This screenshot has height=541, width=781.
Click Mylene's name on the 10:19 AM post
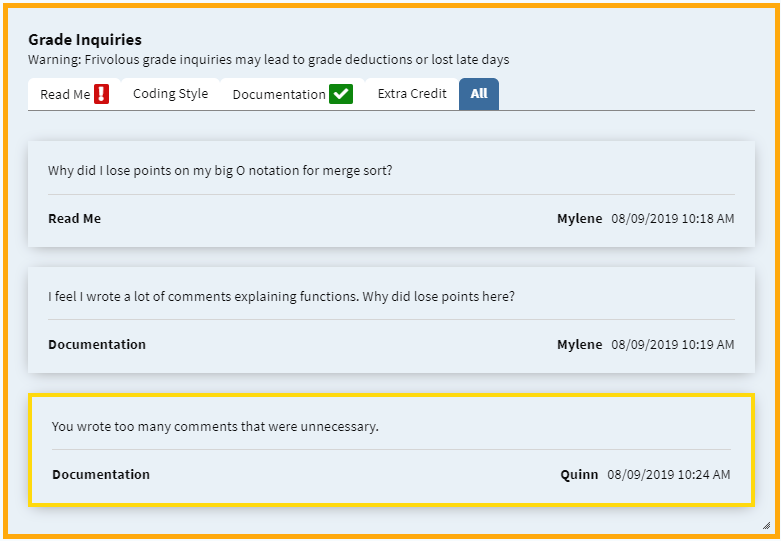coord(580,345)
